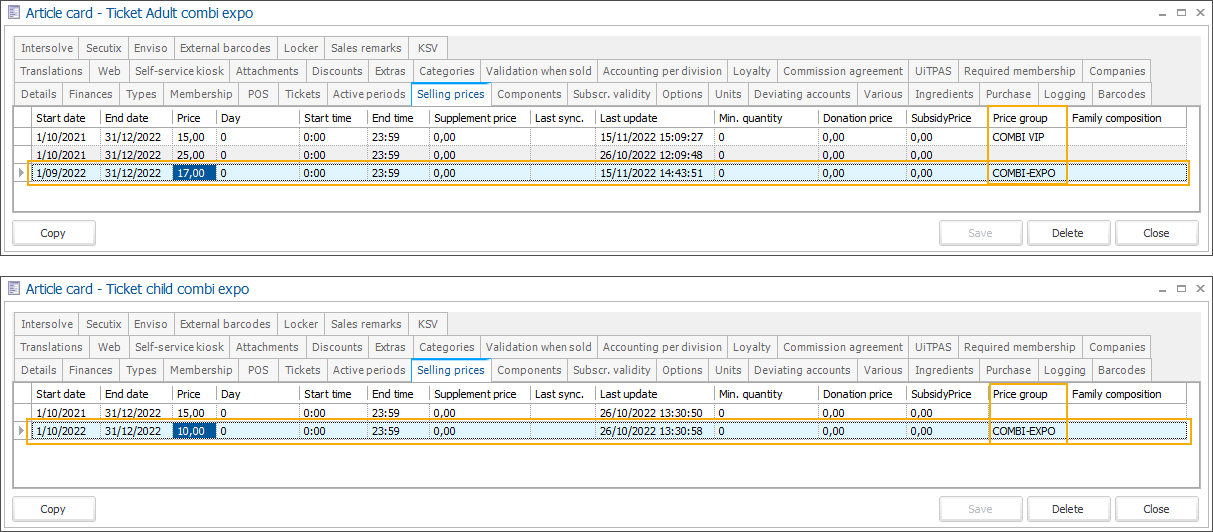Click the row indicator arrow in the Adult ticket grid
Screen dimensions: 1213x532
click(22, 173)
